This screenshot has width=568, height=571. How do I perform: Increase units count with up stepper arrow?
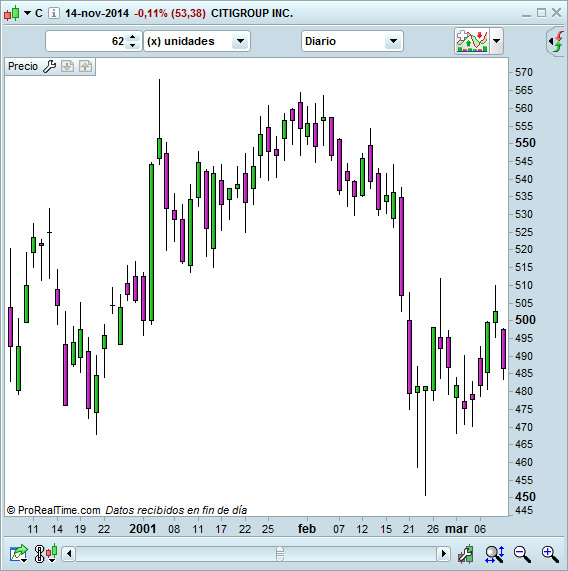(x=133, y=37)
